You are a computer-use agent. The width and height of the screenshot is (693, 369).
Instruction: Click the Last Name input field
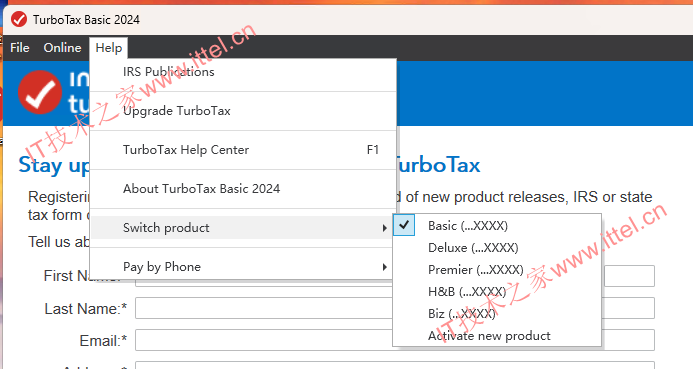[395, 308]
